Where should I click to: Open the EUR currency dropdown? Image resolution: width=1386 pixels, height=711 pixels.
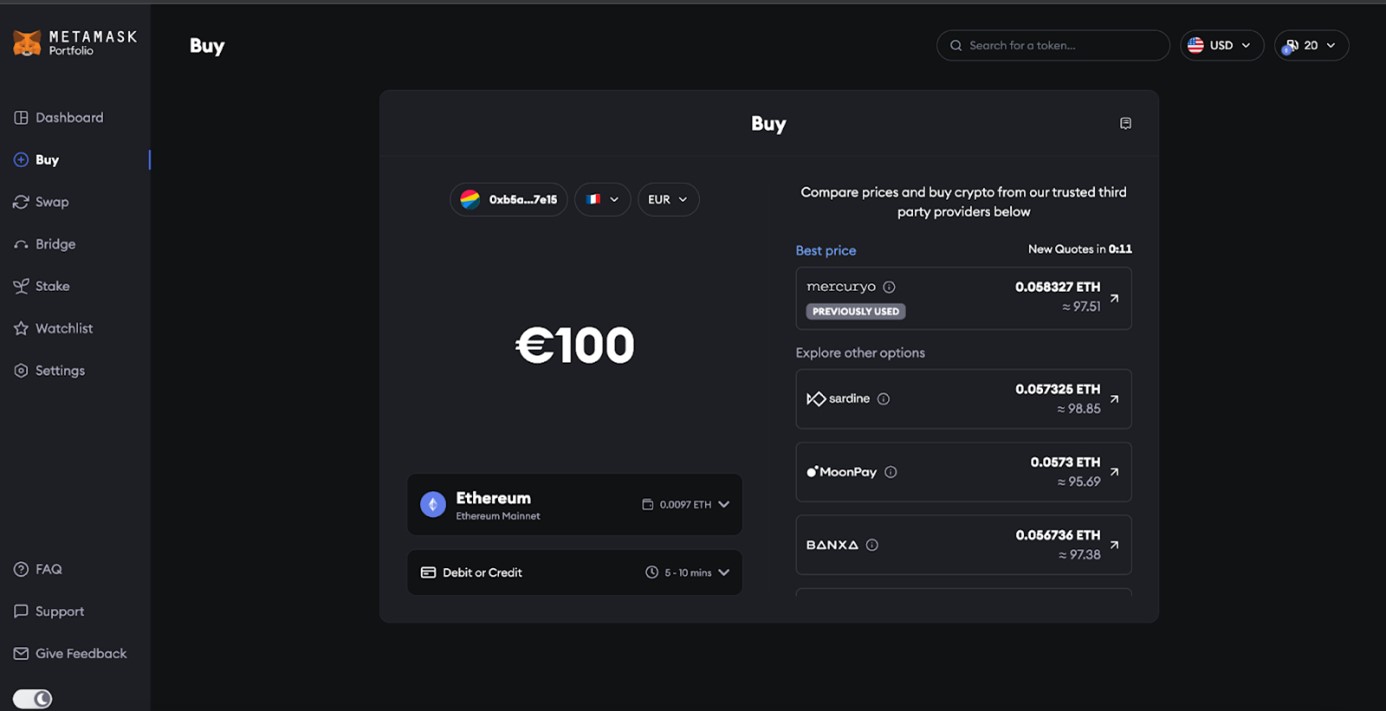pyautogui.click(x=668, y=199)
